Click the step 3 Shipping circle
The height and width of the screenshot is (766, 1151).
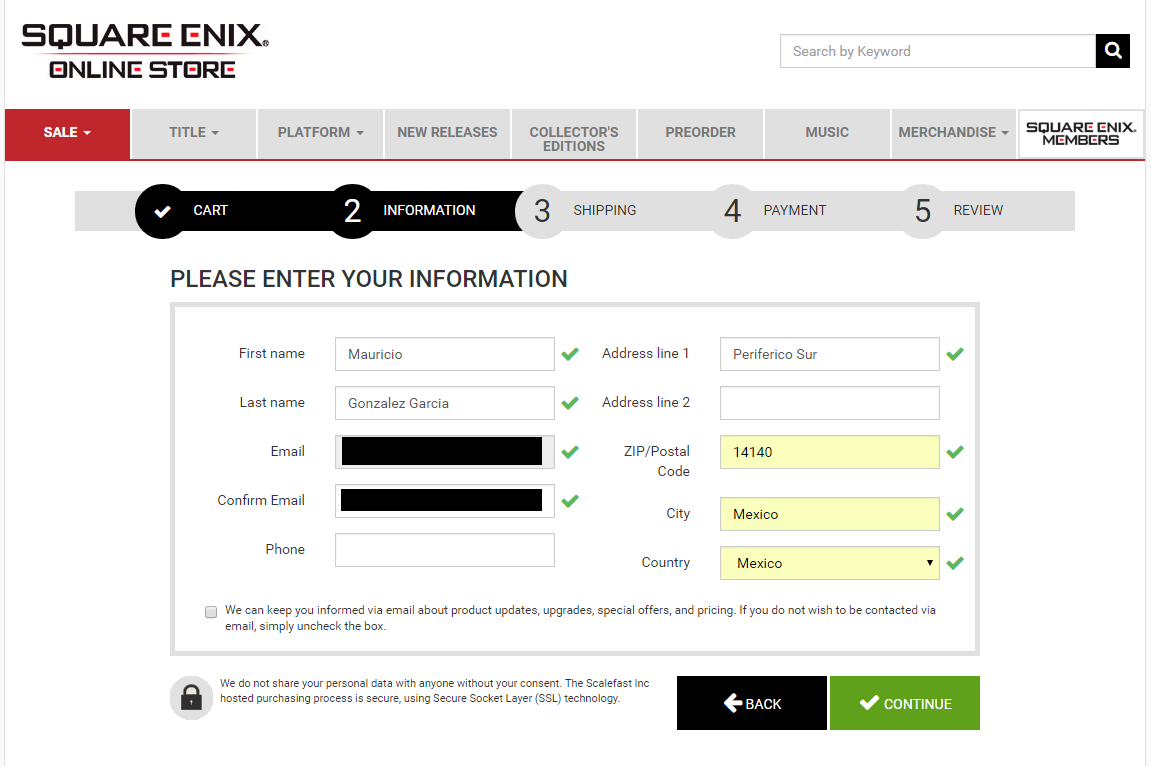coord(541,211)
